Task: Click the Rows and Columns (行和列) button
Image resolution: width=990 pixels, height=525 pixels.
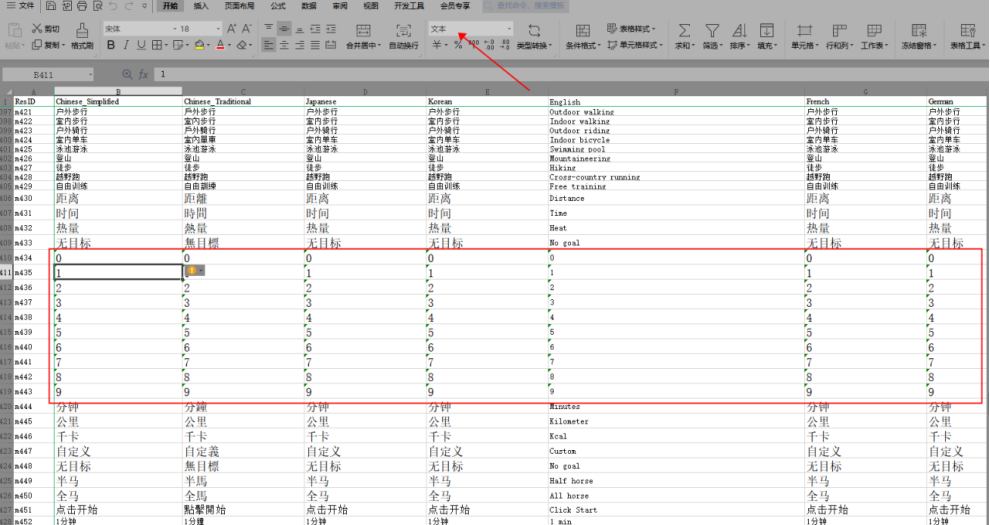Action: [x=838, y=37]
